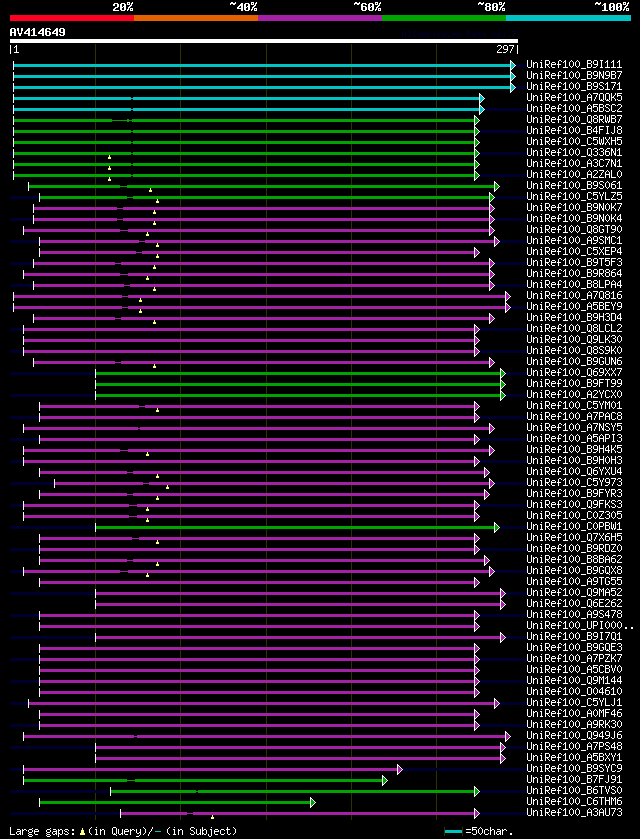Click the arrowhead ending the C6THM6 bar

point(313,802)
